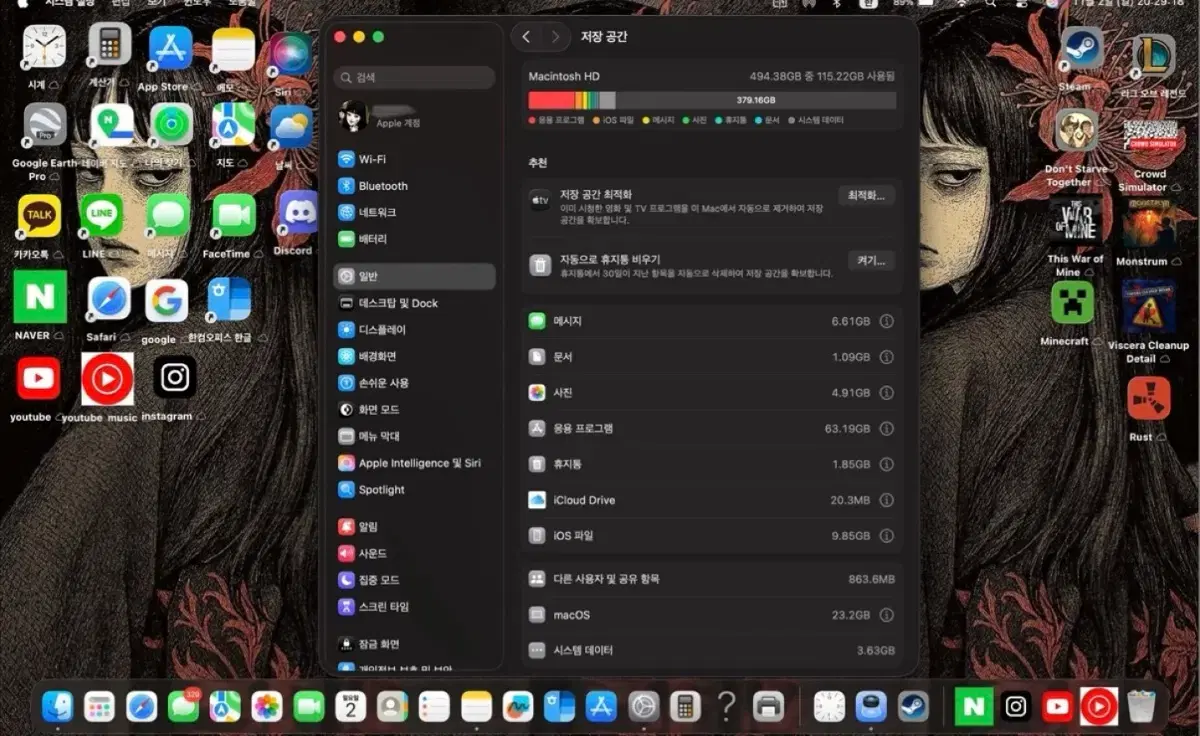1200x736 pixels.
Task: Open 스크린 타임 settings
Action: pyautogui.click(x=414, y=606)
